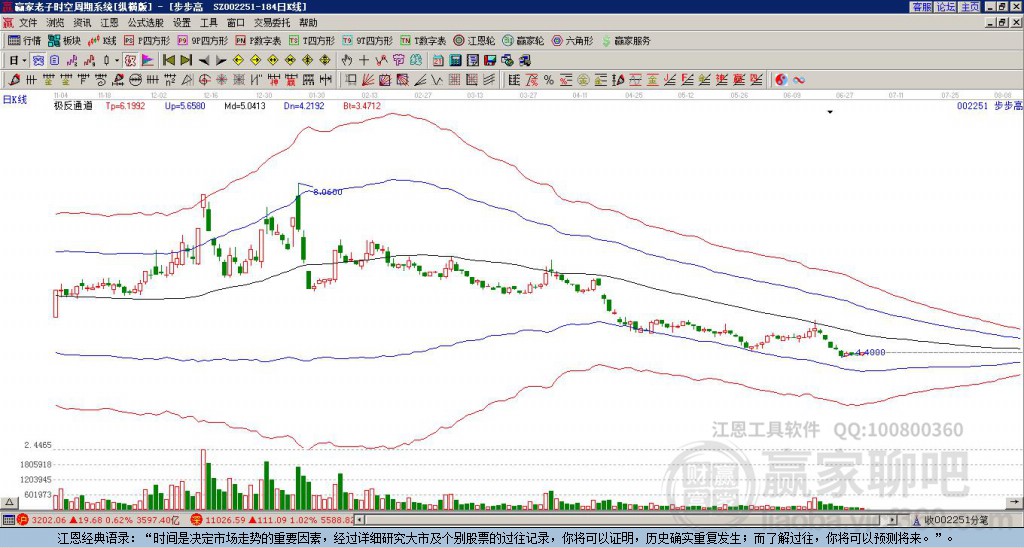Select the Gann fan lines tool
The height and width of the screenshot is (548, 1024).
tap(368, 80)
